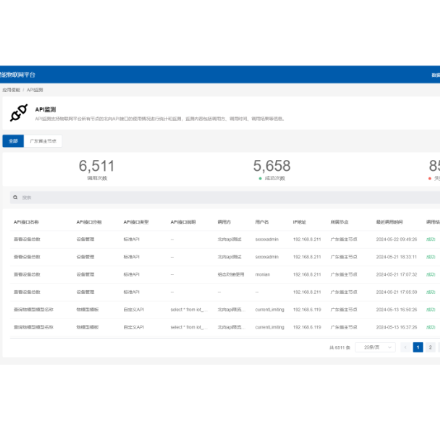Click the magnifier icon in the search bar
This screenshot has height=440, width=440.
15,197
